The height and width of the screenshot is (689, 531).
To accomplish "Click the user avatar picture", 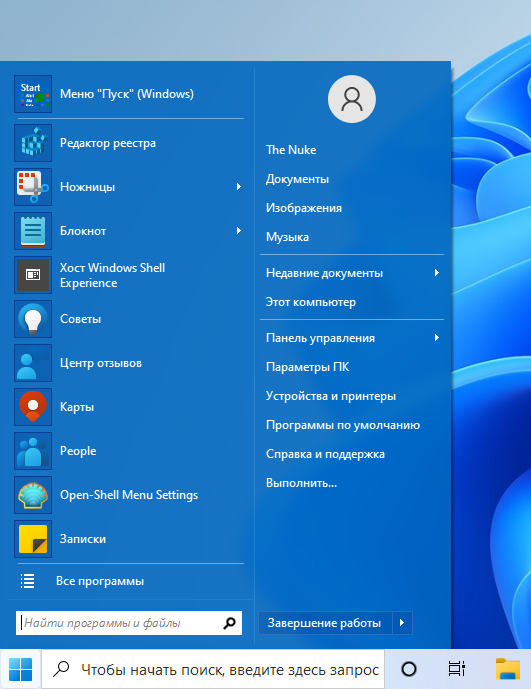I will pos(352,99).
